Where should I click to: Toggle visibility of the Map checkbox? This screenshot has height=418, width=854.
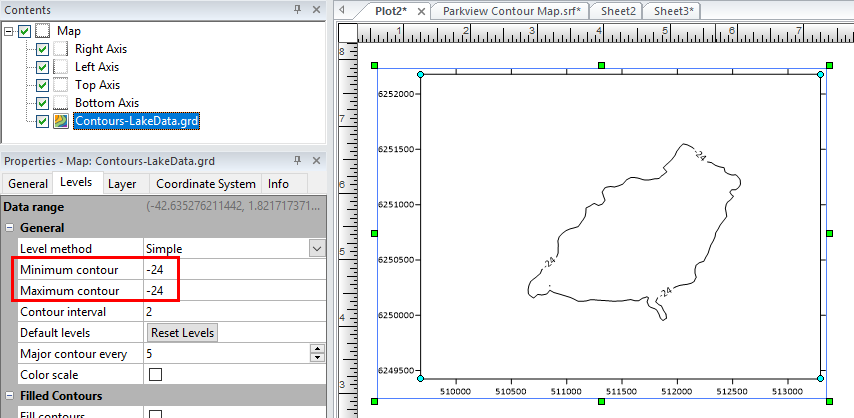coord(24,32)
